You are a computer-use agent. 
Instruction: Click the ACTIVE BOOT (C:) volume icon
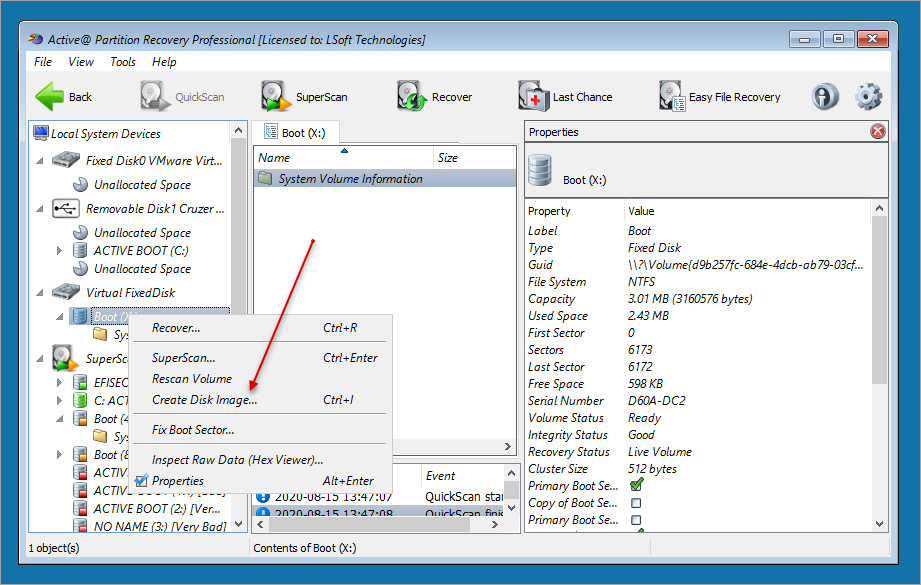point(80,251)
